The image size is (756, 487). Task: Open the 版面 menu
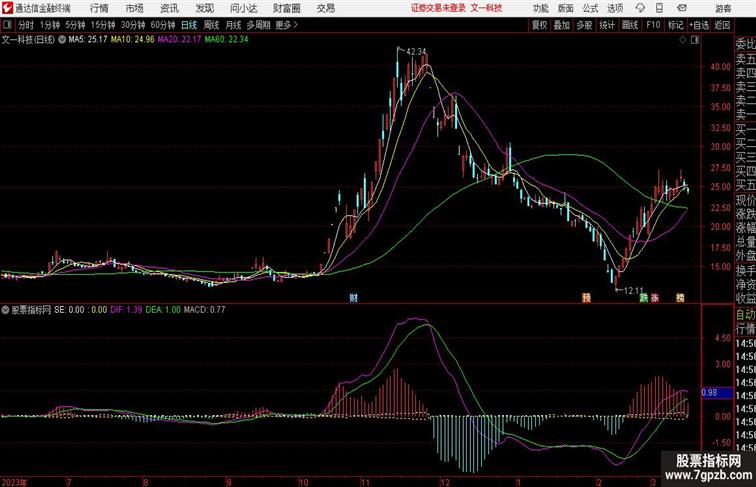click(x=566, y=8)
